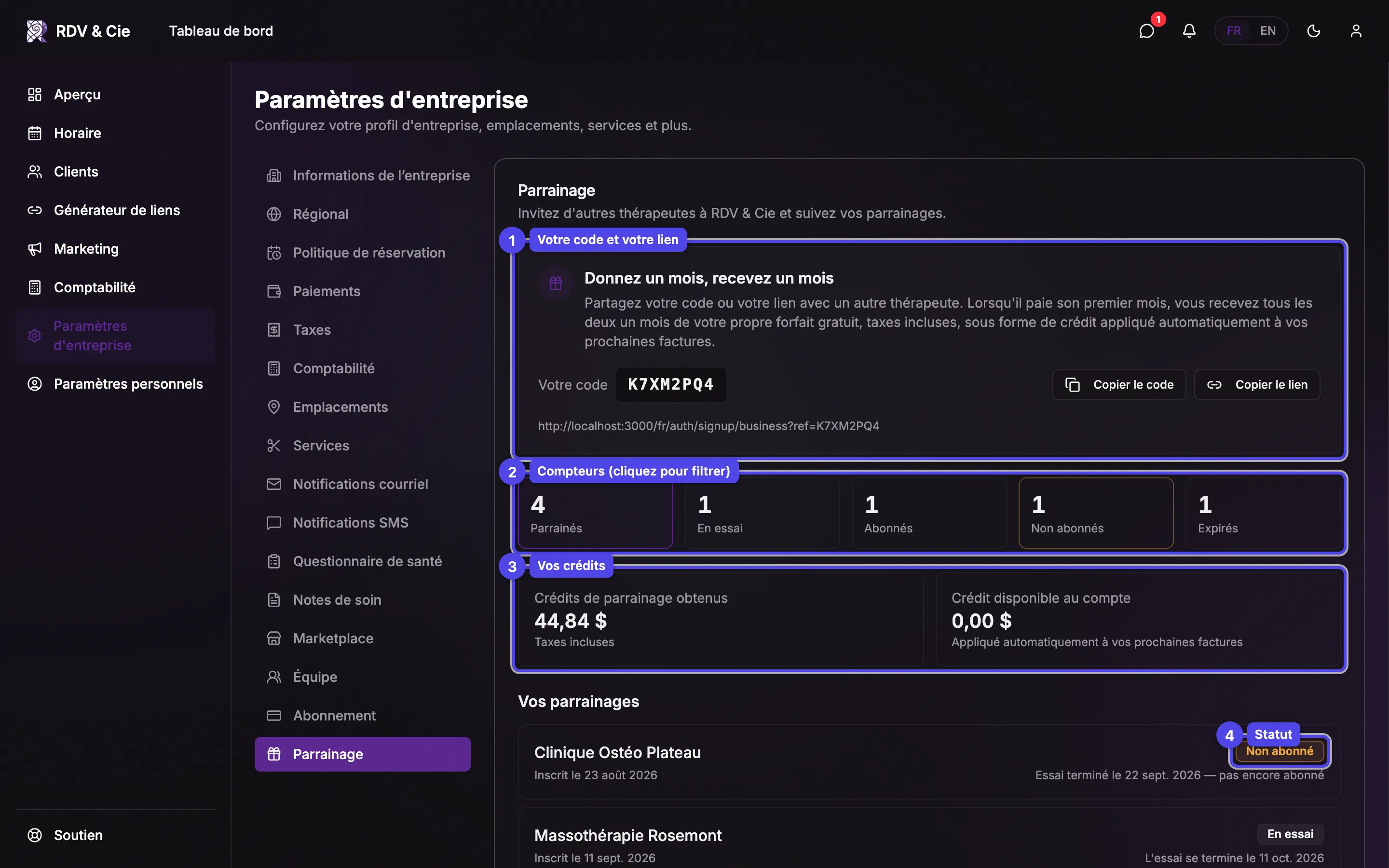Click the referral signup URL text
This screenshot has width=1389, height=868.
tap(708, 426)
